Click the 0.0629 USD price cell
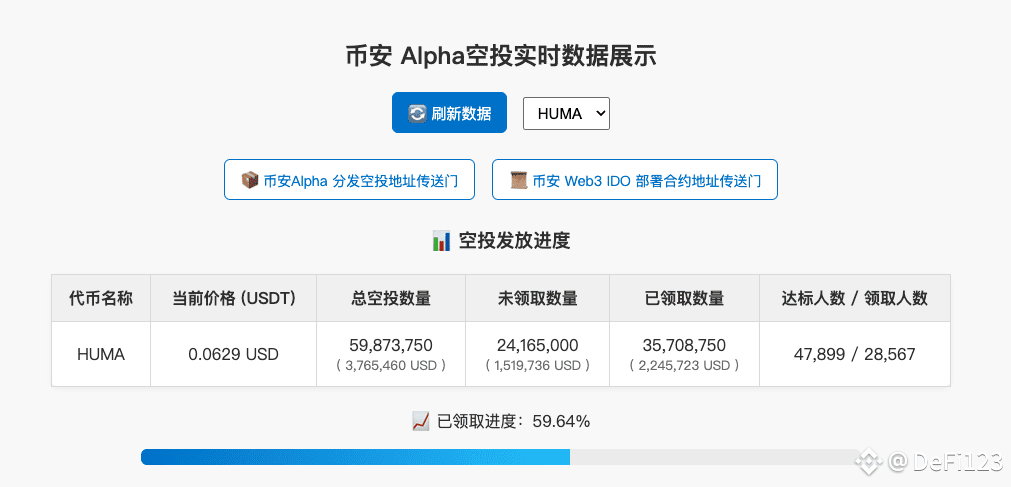The image size is (1011, 487). [x=233, y=354]
